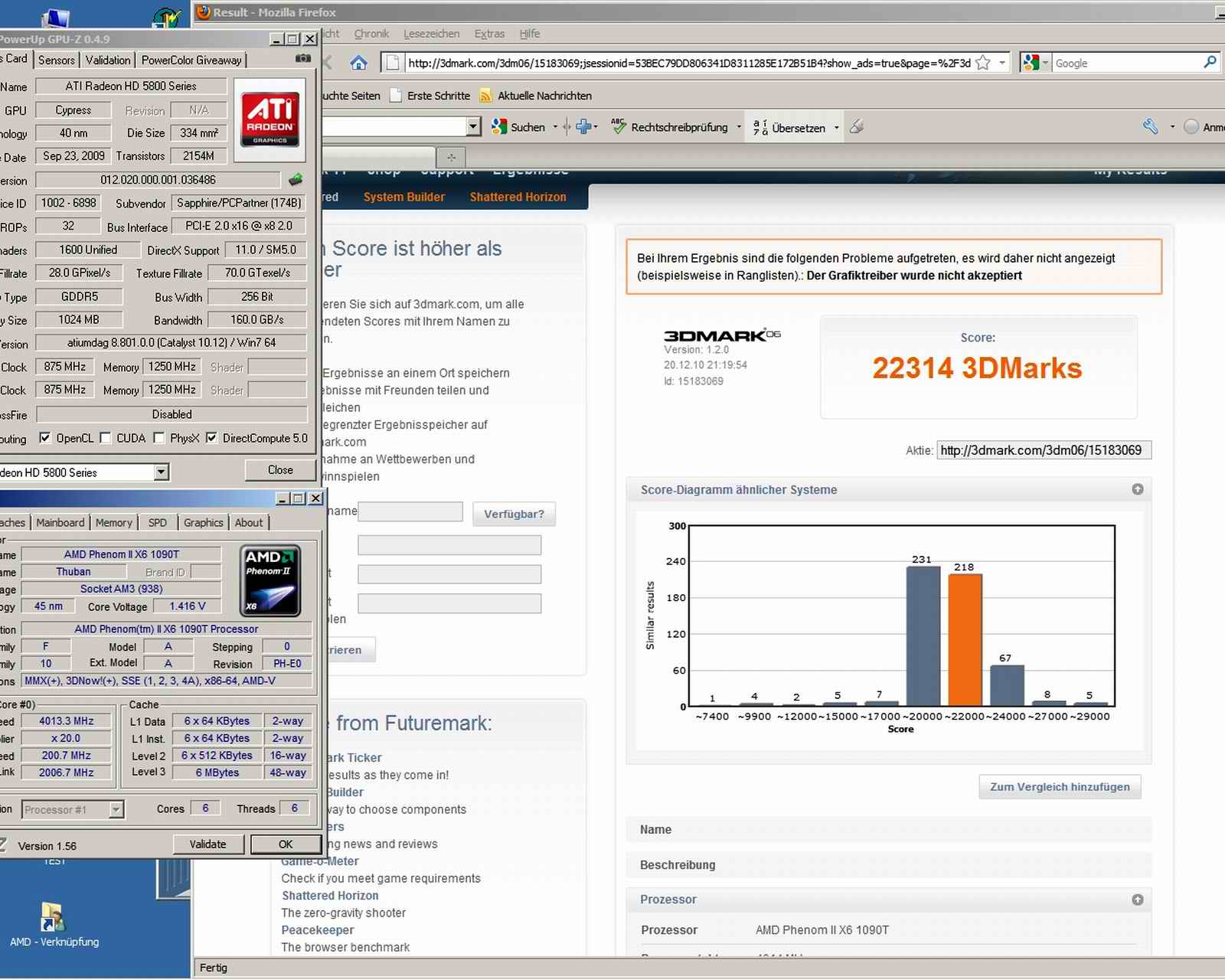Viewport: 1225px width, 980px height.
Task: Click the orange ~22000 chart bar
Action: click(x=965, y=640)
